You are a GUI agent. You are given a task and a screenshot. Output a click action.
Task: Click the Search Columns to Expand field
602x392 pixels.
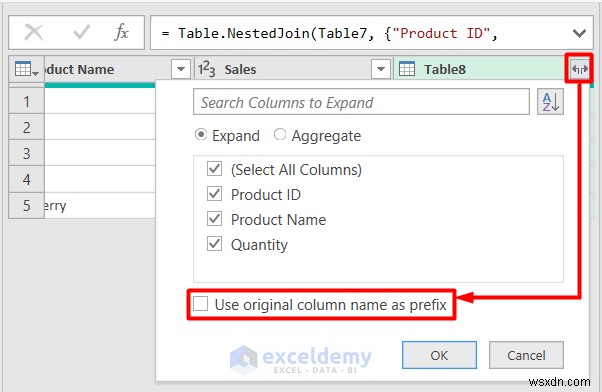tap(361, 102)
